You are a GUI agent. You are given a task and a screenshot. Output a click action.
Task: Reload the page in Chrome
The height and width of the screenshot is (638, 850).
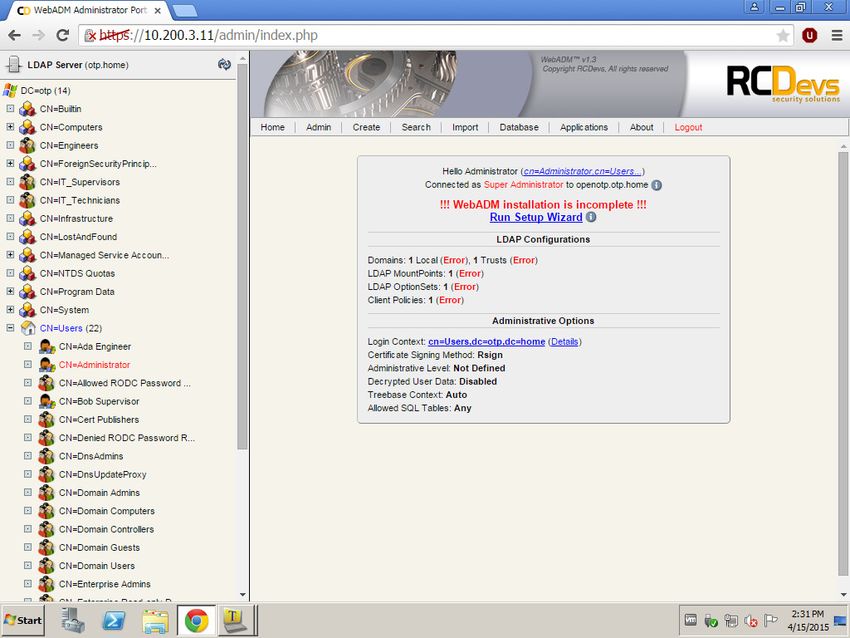63,35
